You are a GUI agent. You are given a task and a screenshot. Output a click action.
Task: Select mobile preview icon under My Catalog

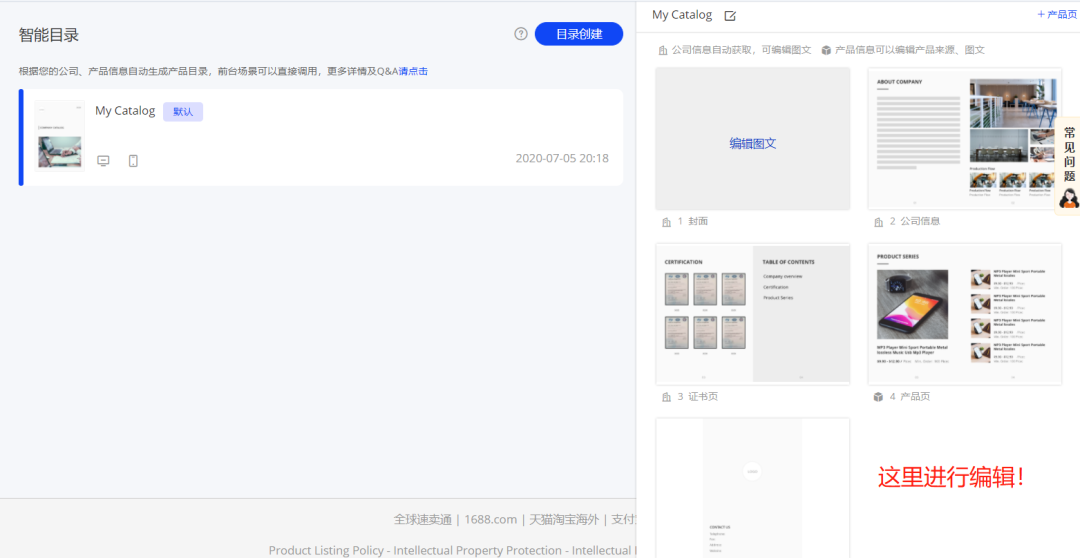(133, 161)
